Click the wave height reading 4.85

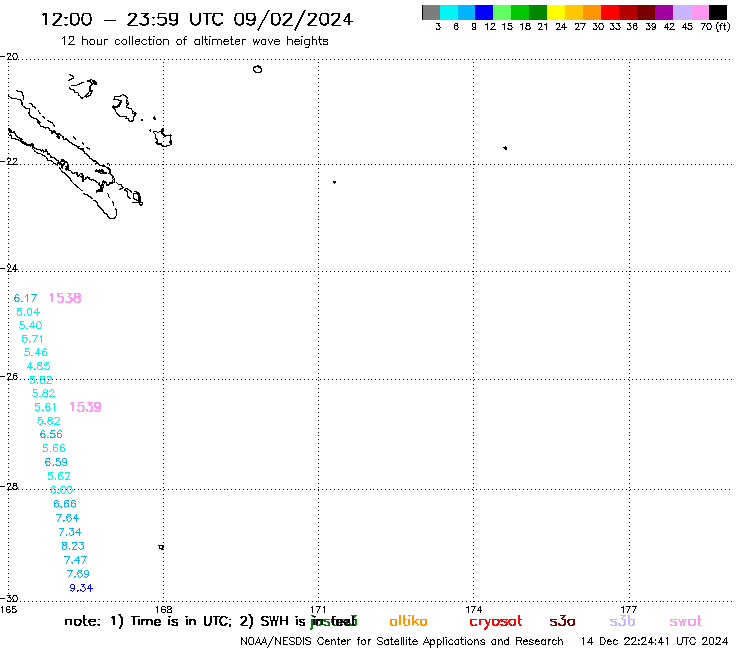pos(39,366)
